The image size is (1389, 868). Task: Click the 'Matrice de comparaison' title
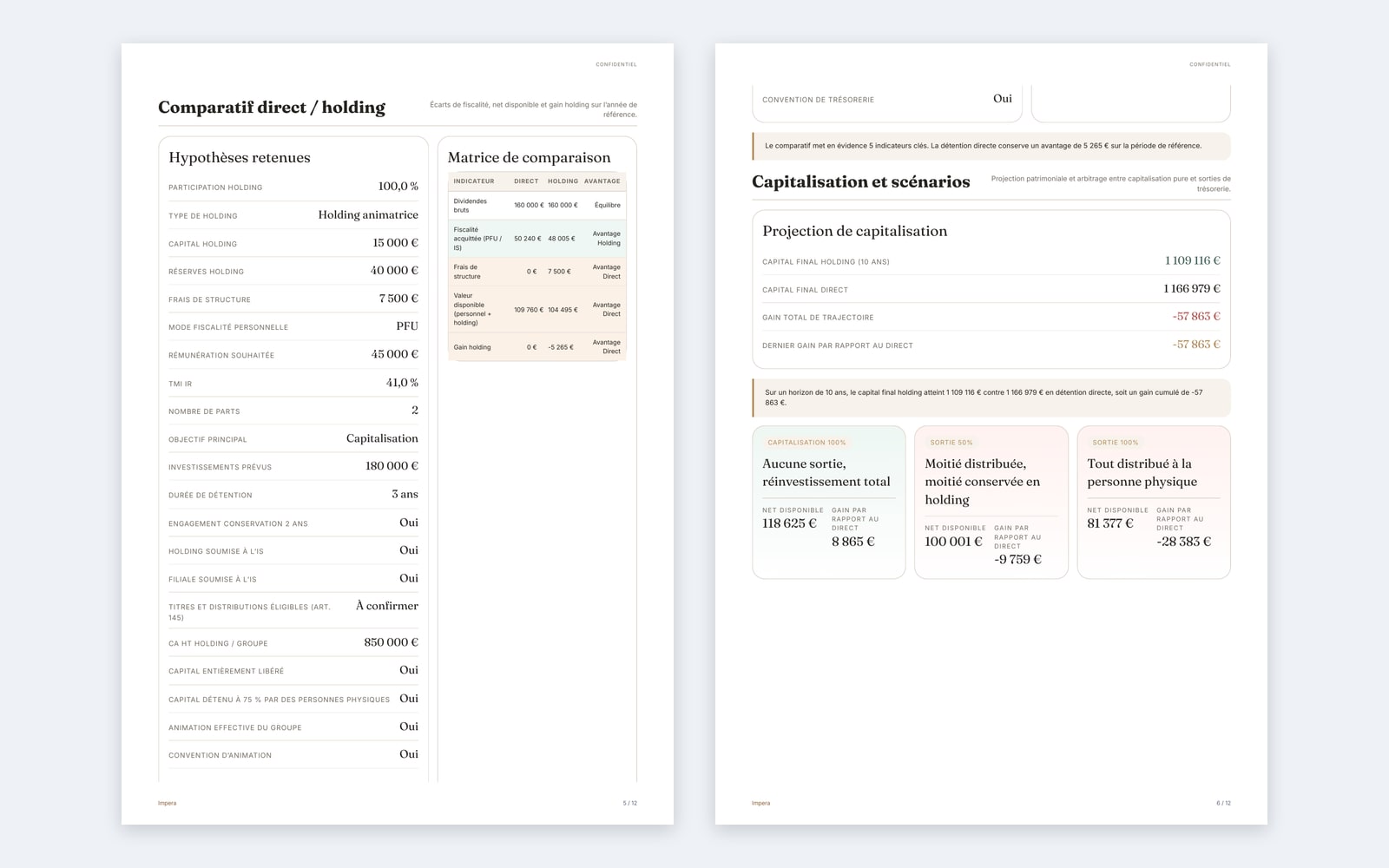pos(529,157)
